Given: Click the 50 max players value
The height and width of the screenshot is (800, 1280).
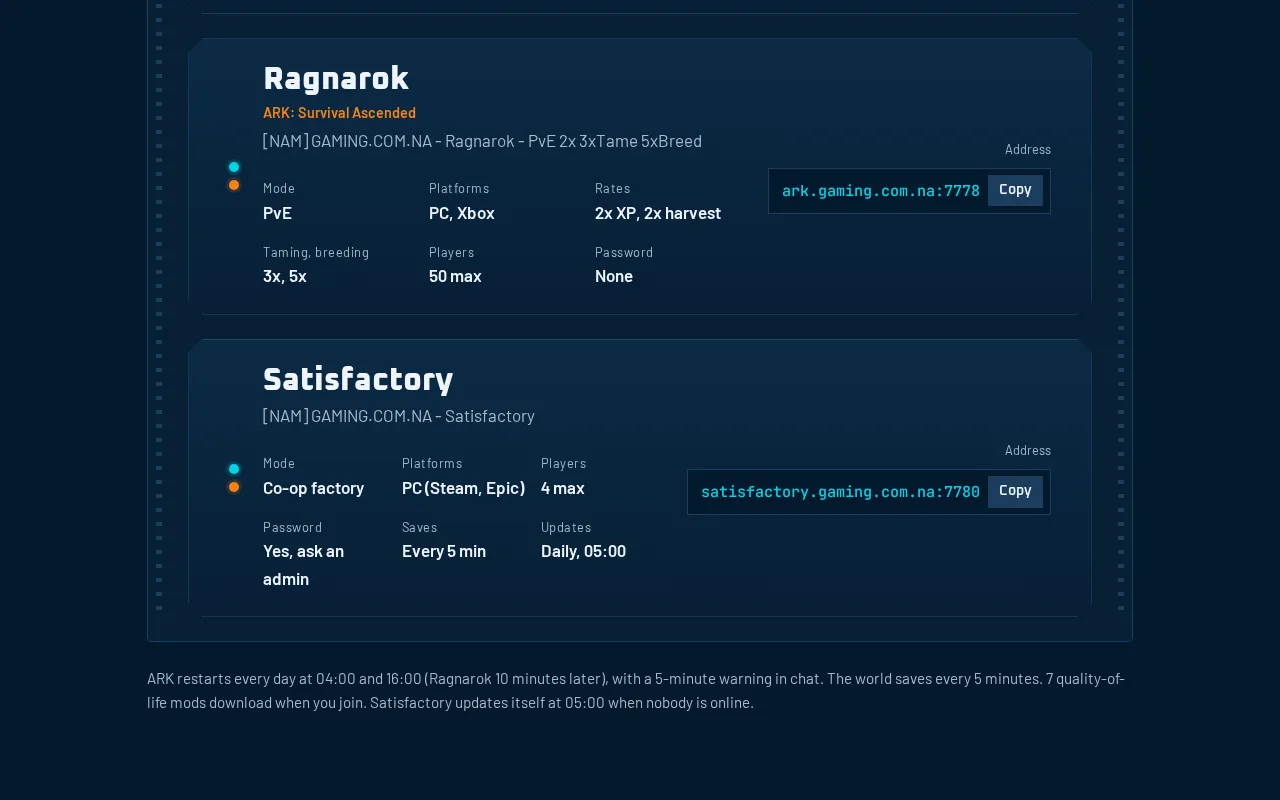Looking at the screenshot, I should tap(455, 276).
